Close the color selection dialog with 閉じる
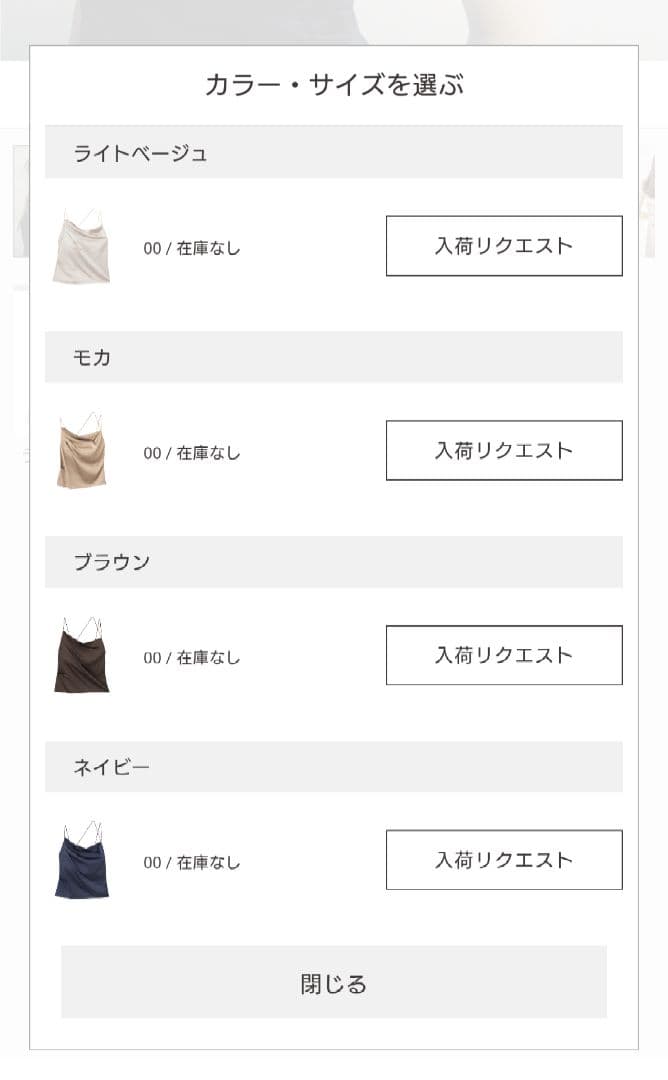The width and height of the screenshot is (668, 1080). [x=334, y=982]
